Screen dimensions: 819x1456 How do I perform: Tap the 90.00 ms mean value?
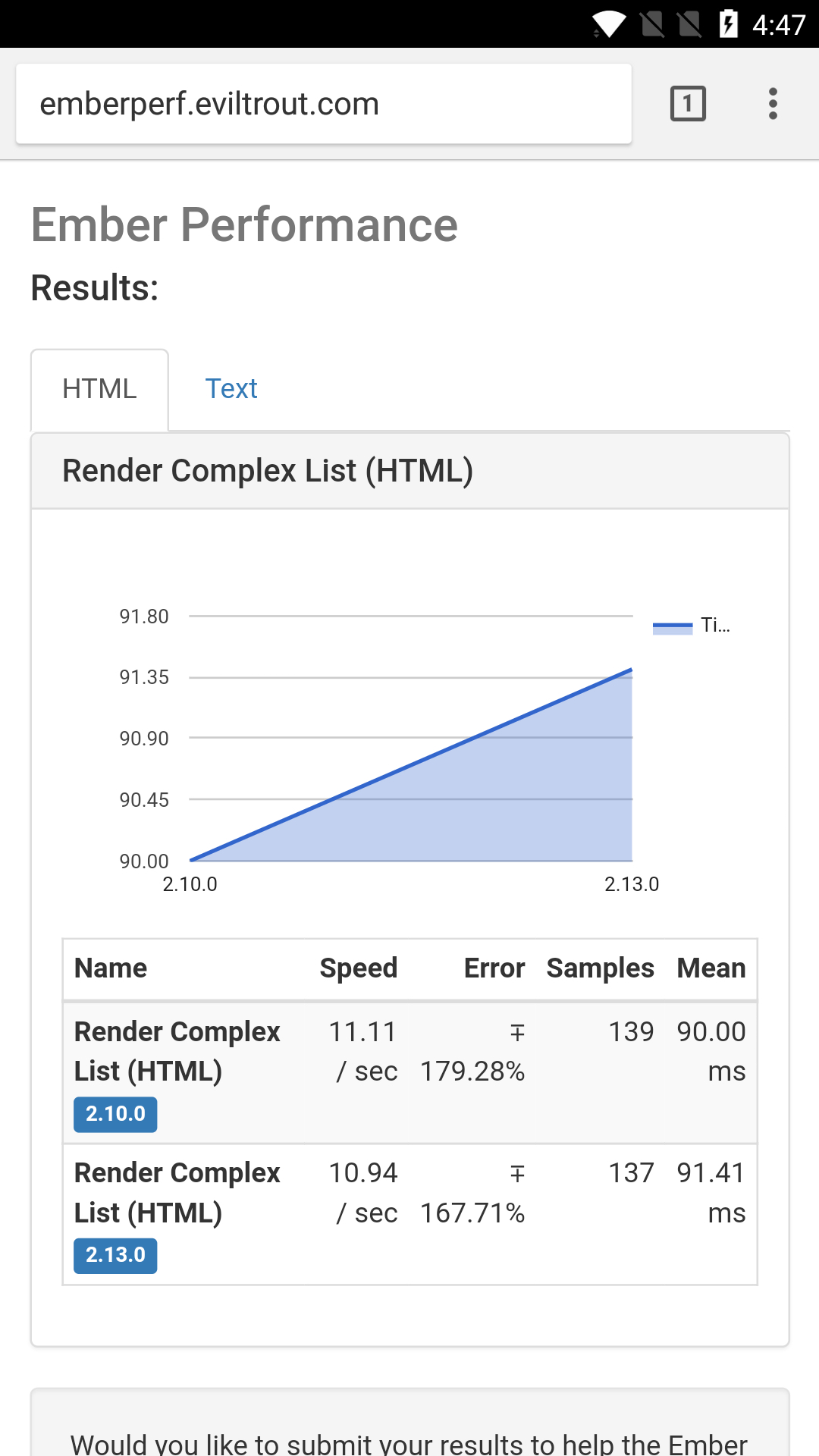[711, 1052]
